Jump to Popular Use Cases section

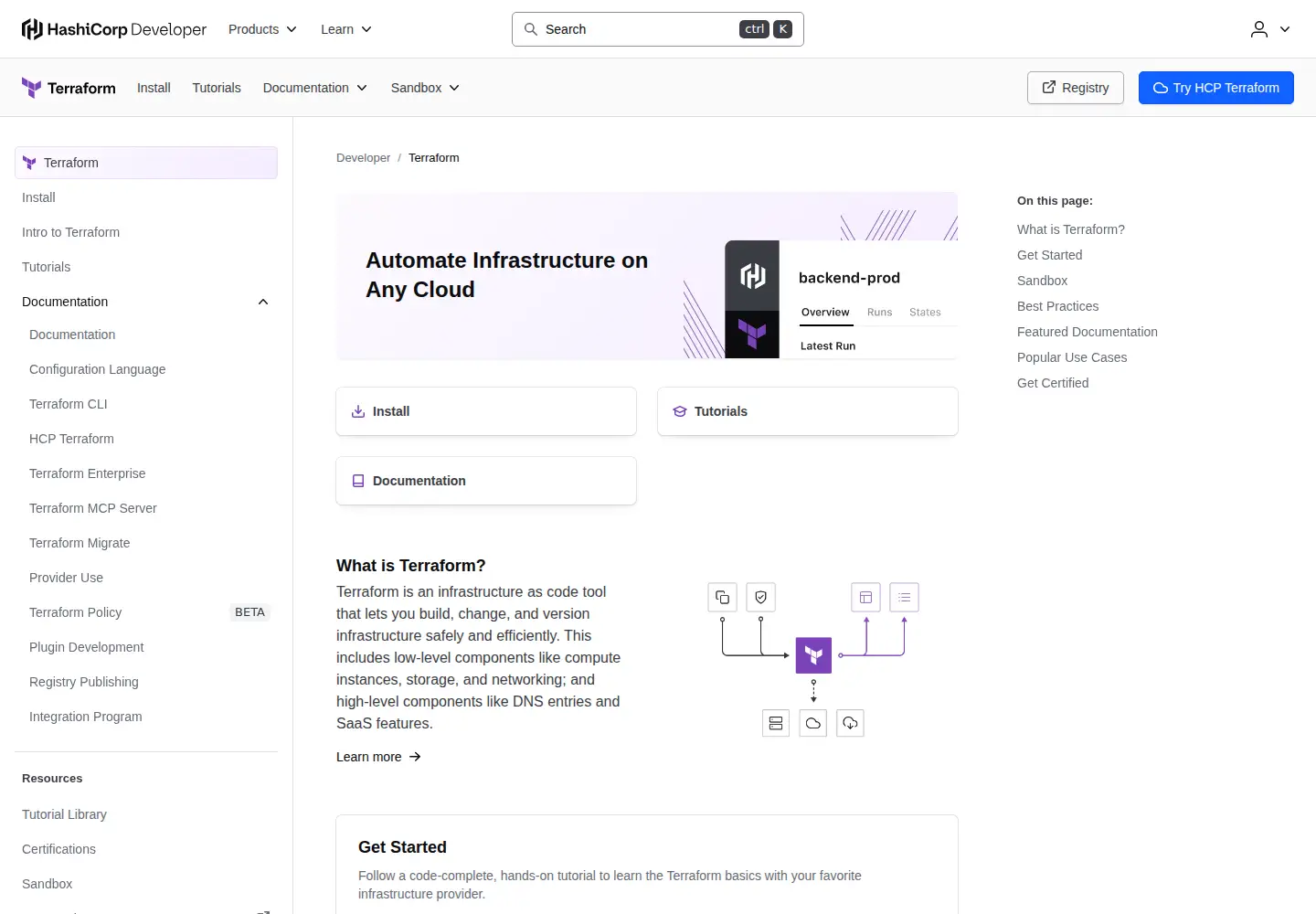pos(1072,357)
